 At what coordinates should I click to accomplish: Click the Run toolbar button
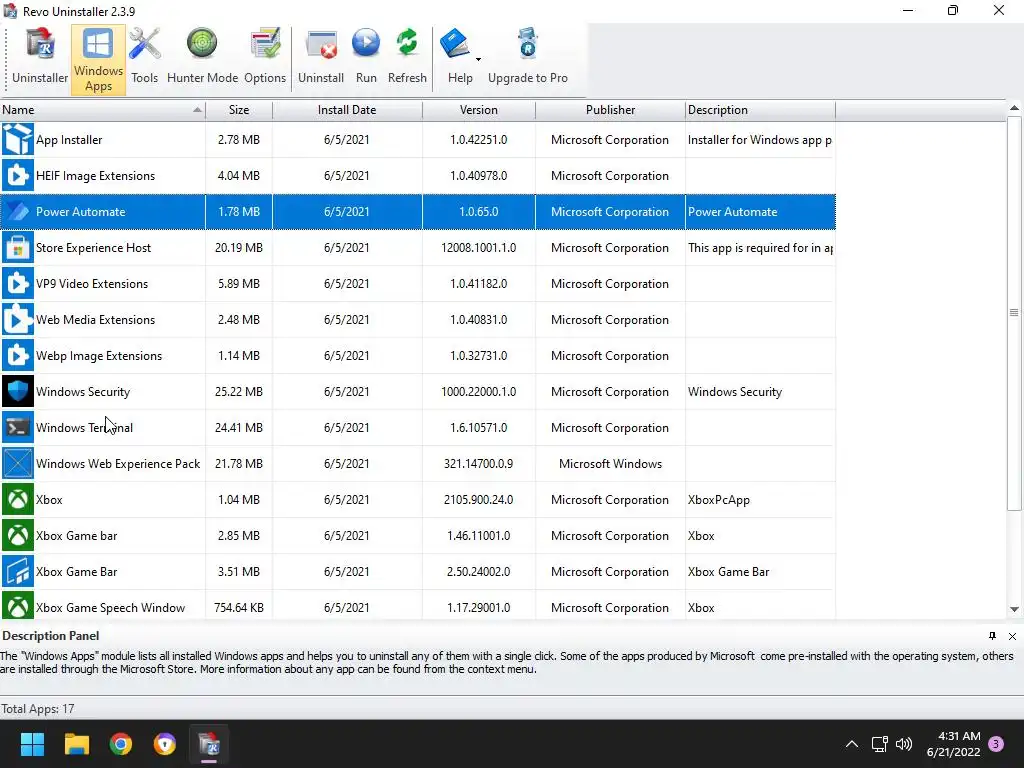(366, 59)
